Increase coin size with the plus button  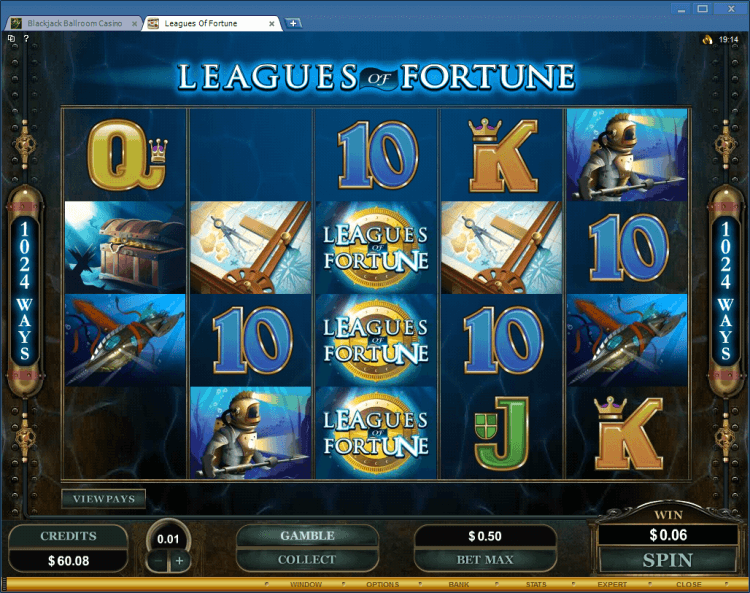click(x=180, y=560)
